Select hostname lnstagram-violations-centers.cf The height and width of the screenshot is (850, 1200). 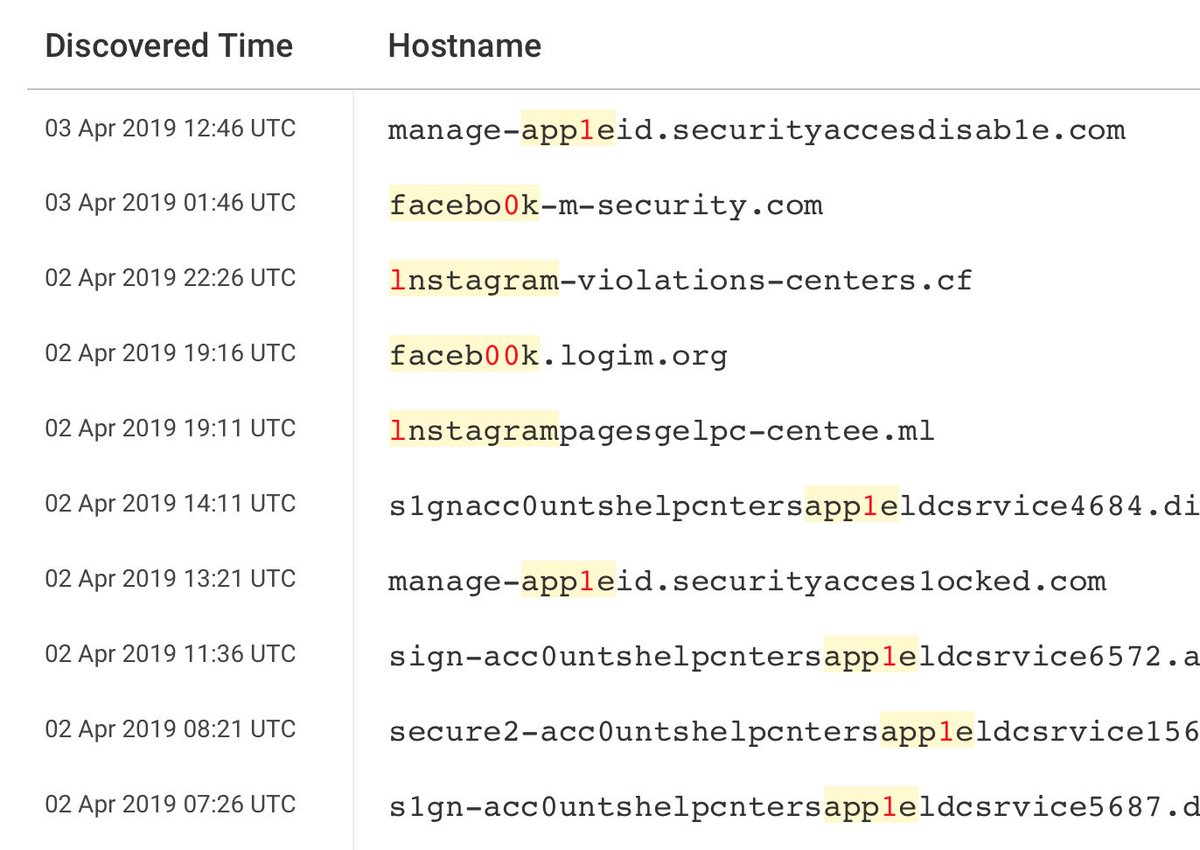[x=680, y=280]
